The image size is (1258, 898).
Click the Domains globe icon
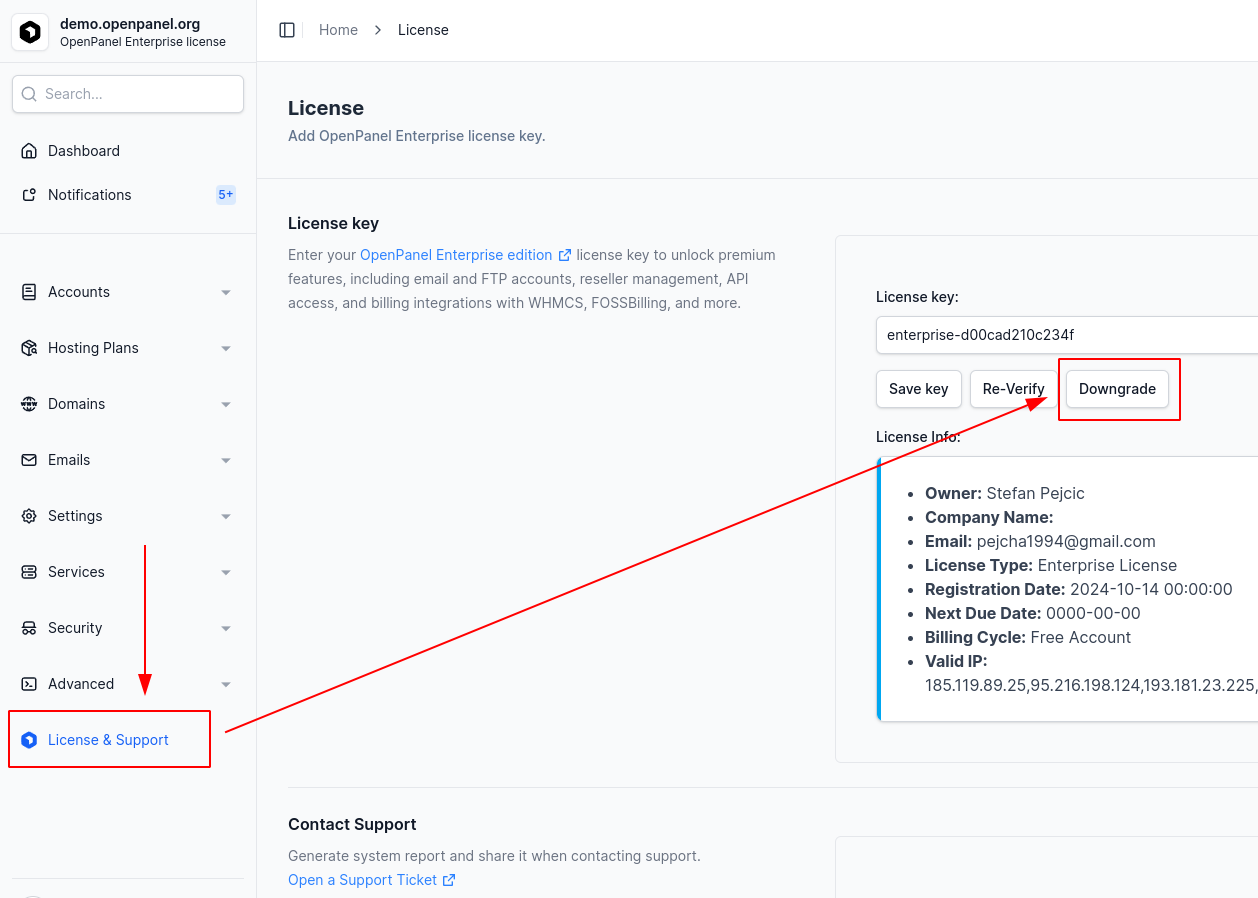tap(29, 404)
